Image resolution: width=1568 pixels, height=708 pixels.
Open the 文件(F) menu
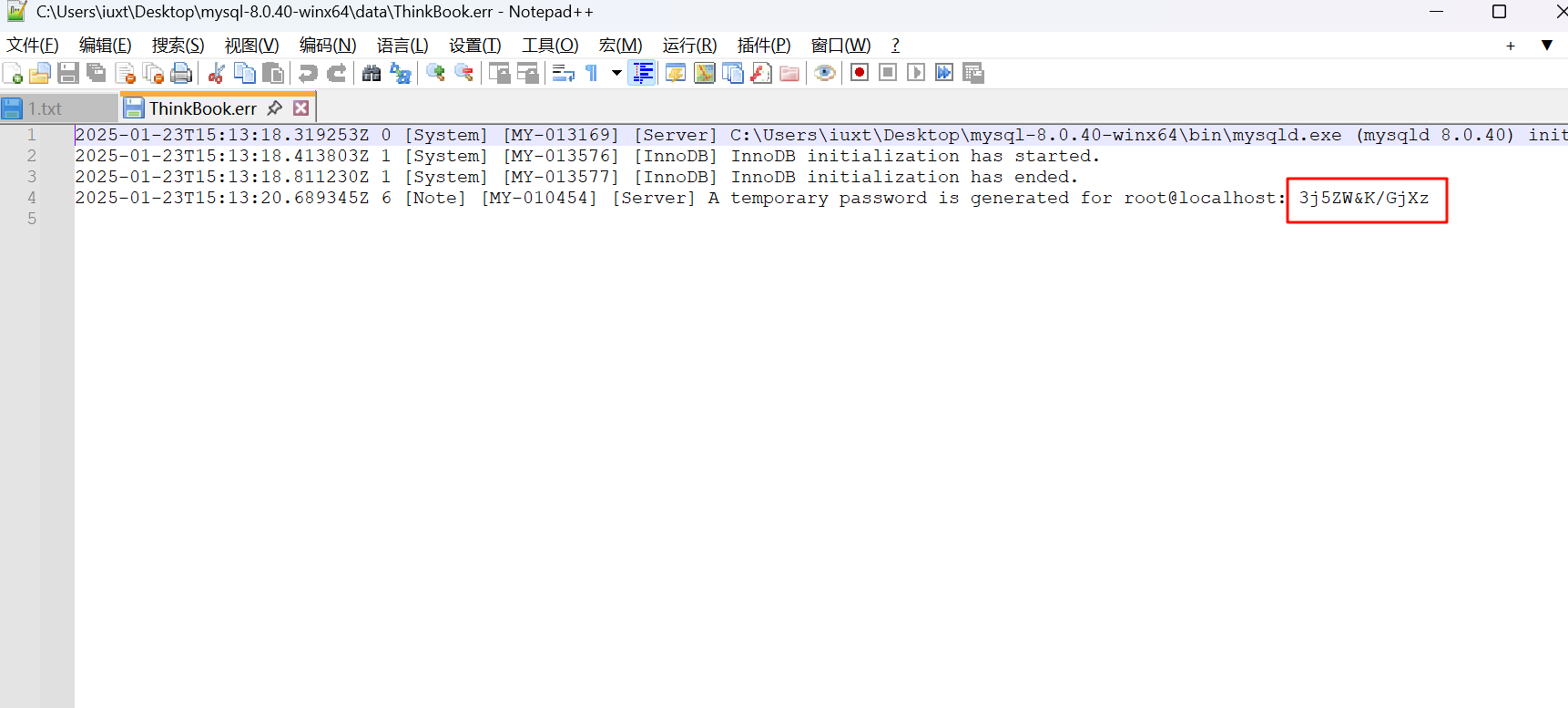(x=33, y=46)
